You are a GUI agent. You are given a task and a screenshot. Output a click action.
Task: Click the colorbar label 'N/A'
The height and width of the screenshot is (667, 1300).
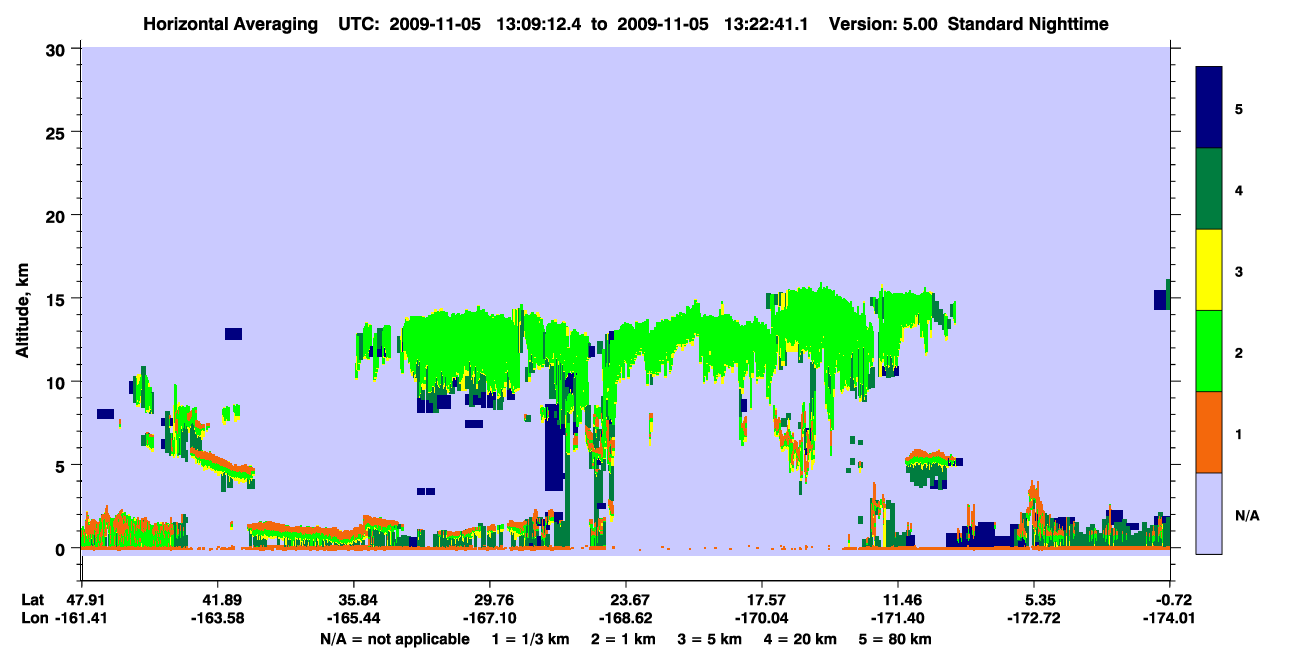pyautogui.click(x=1246, y=515)
